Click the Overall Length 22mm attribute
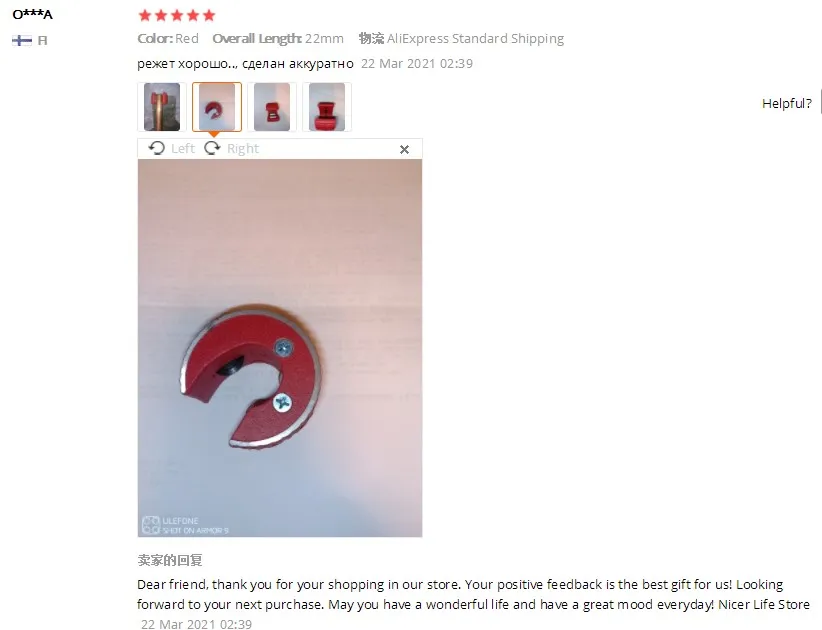The width and height of the screenshot is (822, 630). point(278,38)
